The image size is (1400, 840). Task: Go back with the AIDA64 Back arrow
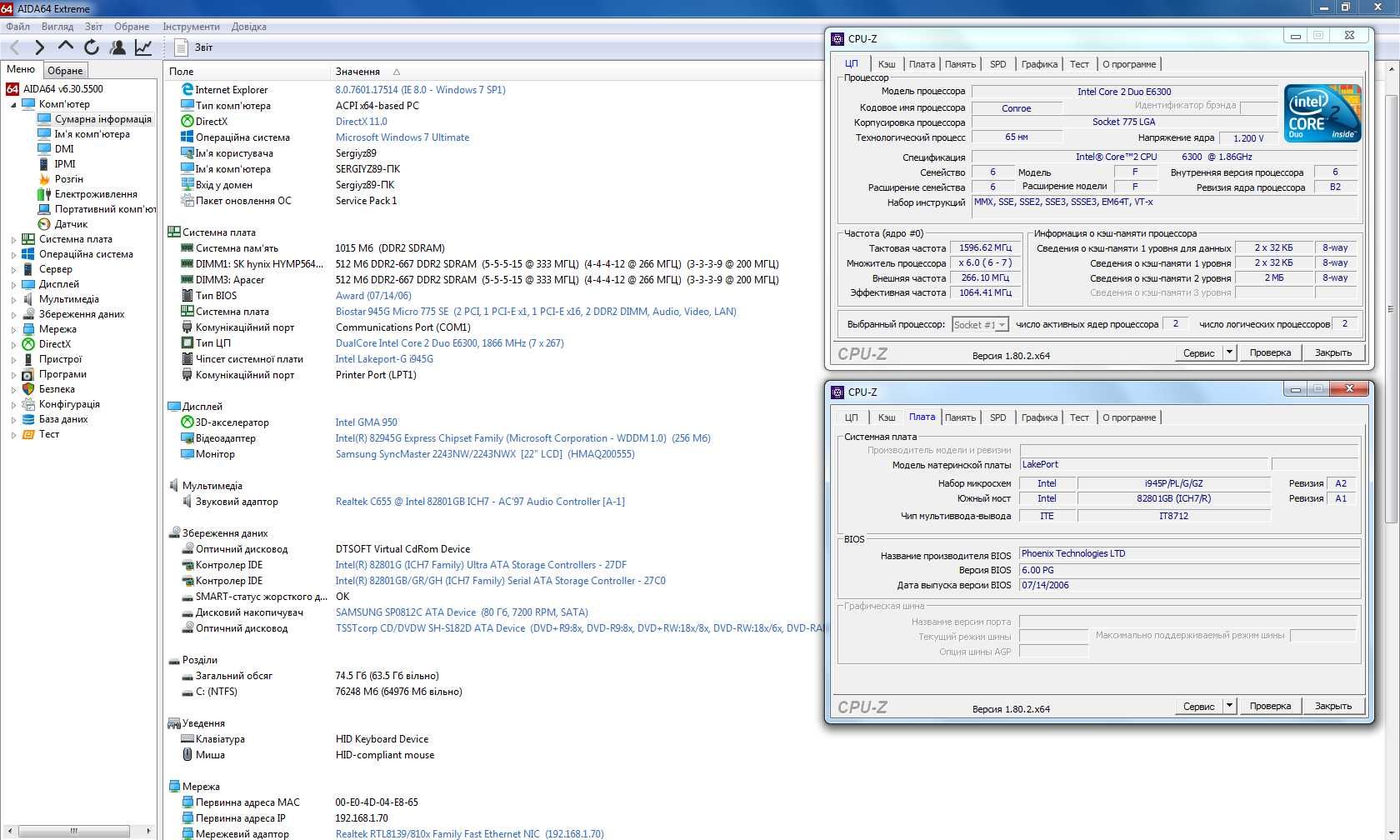(x=14, y=47)
